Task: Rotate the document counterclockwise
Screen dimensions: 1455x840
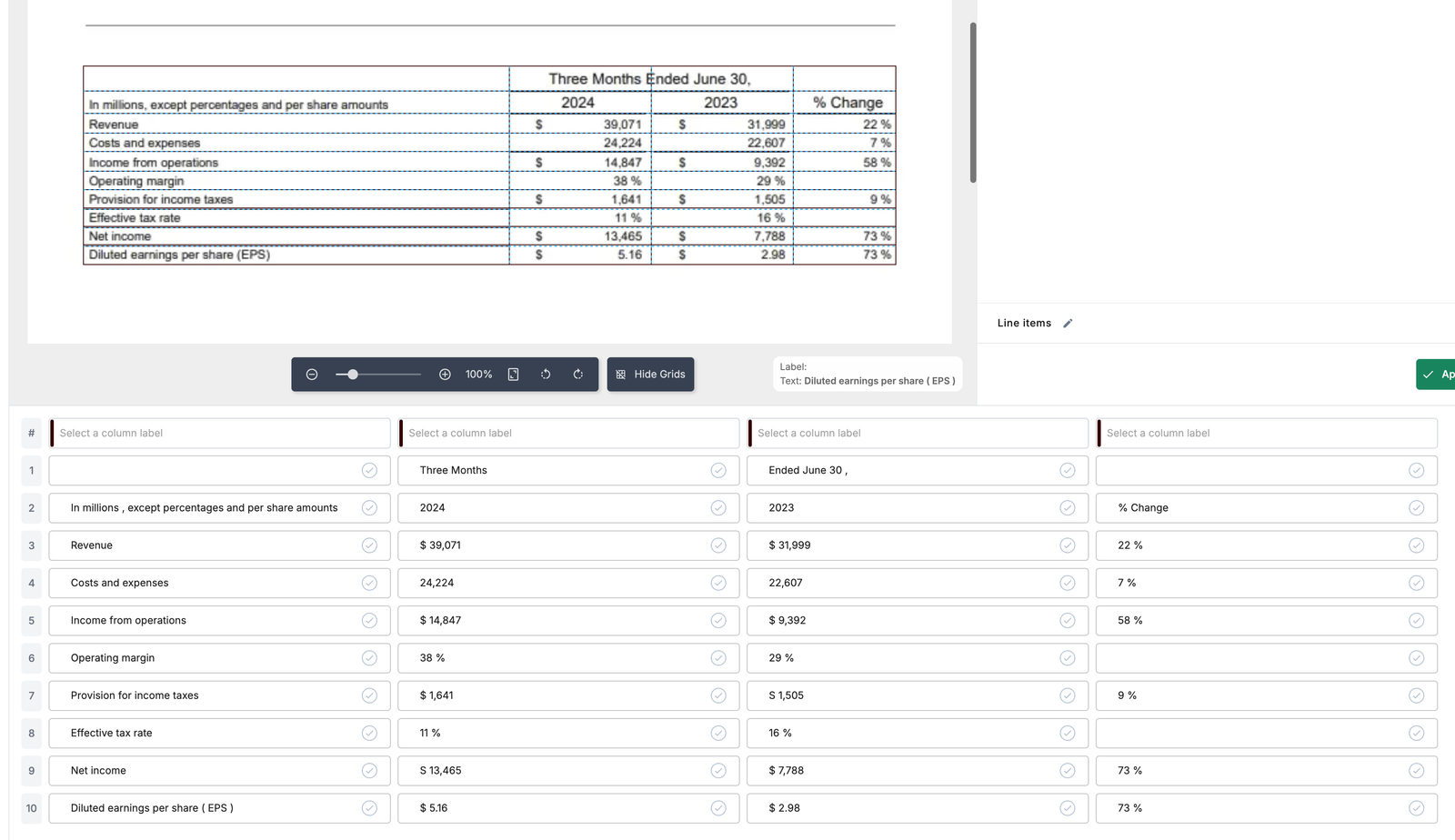Action: [546, 374]
